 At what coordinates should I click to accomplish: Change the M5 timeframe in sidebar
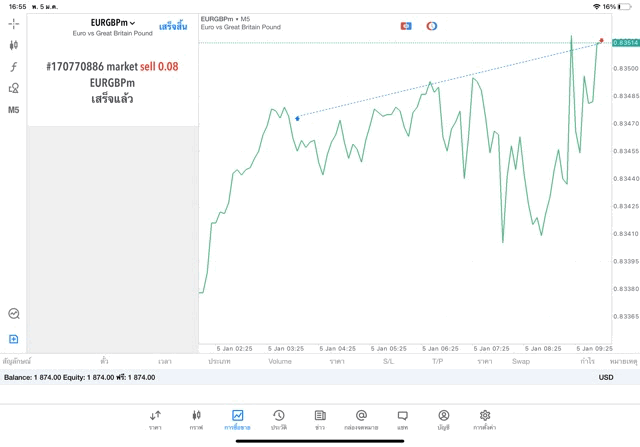point(13,110)
